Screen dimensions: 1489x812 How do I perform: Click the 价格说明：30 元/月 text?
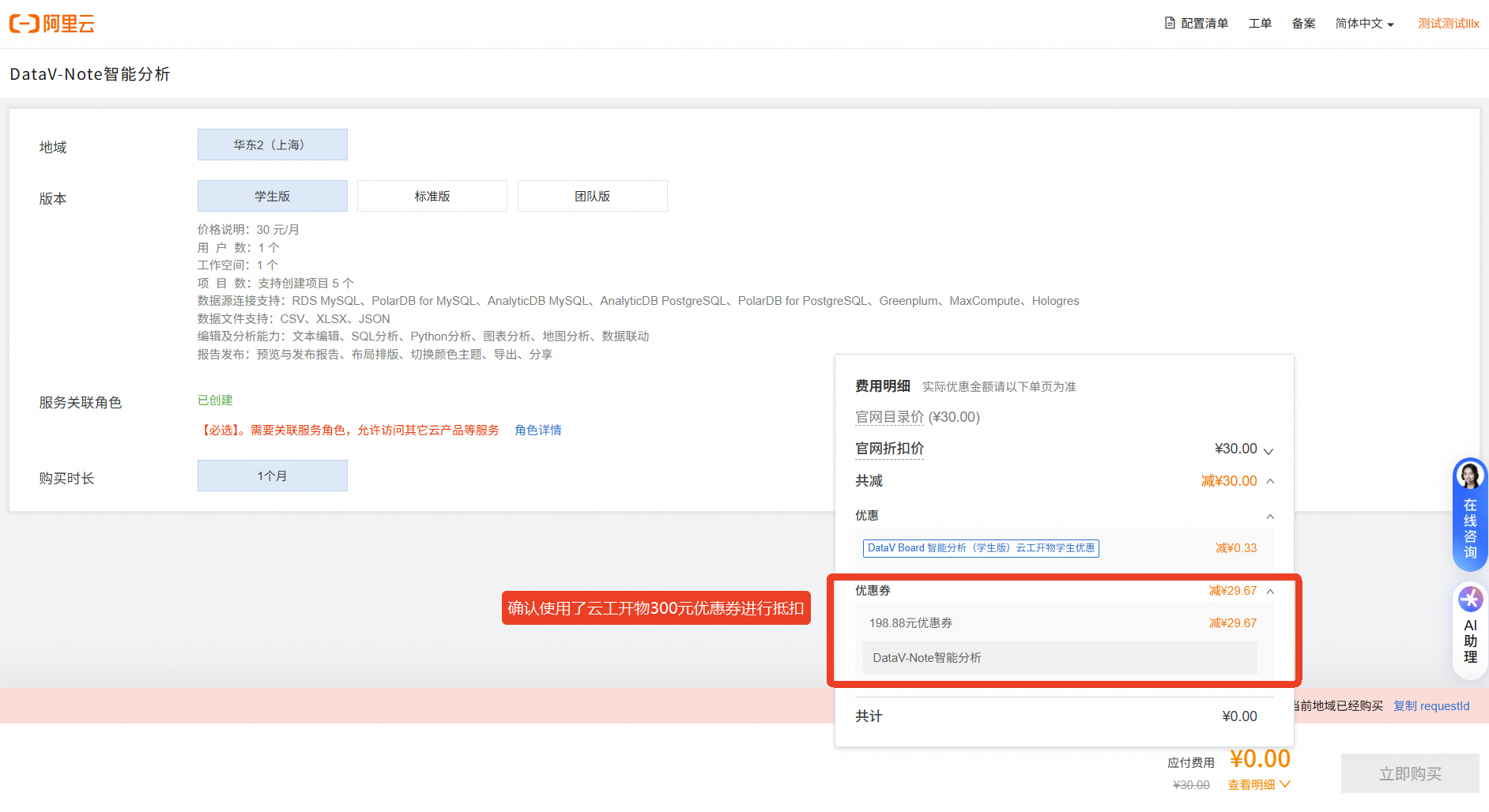click(248, 230)
